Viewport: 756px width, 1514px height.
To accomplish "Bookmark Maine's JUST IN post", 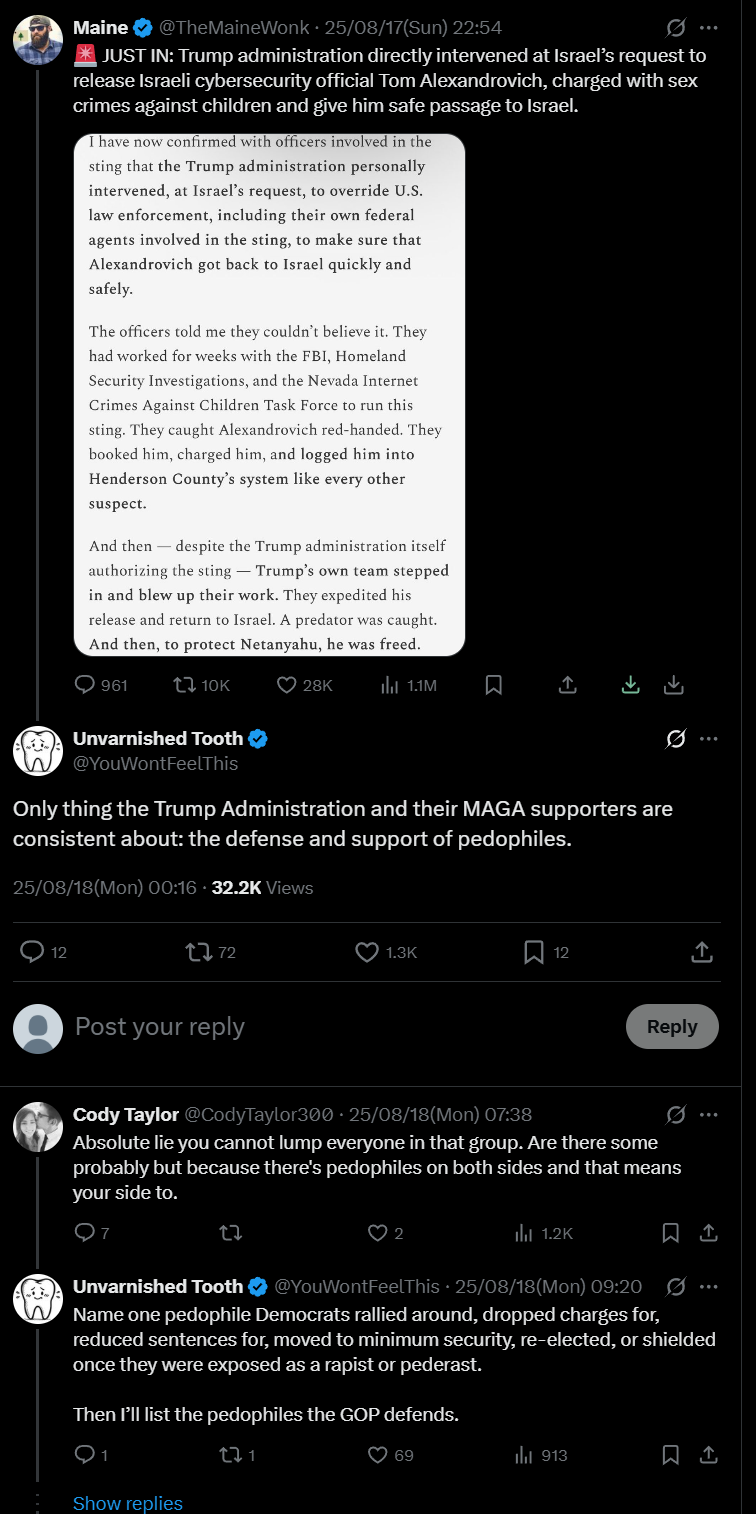I will 493,685.
